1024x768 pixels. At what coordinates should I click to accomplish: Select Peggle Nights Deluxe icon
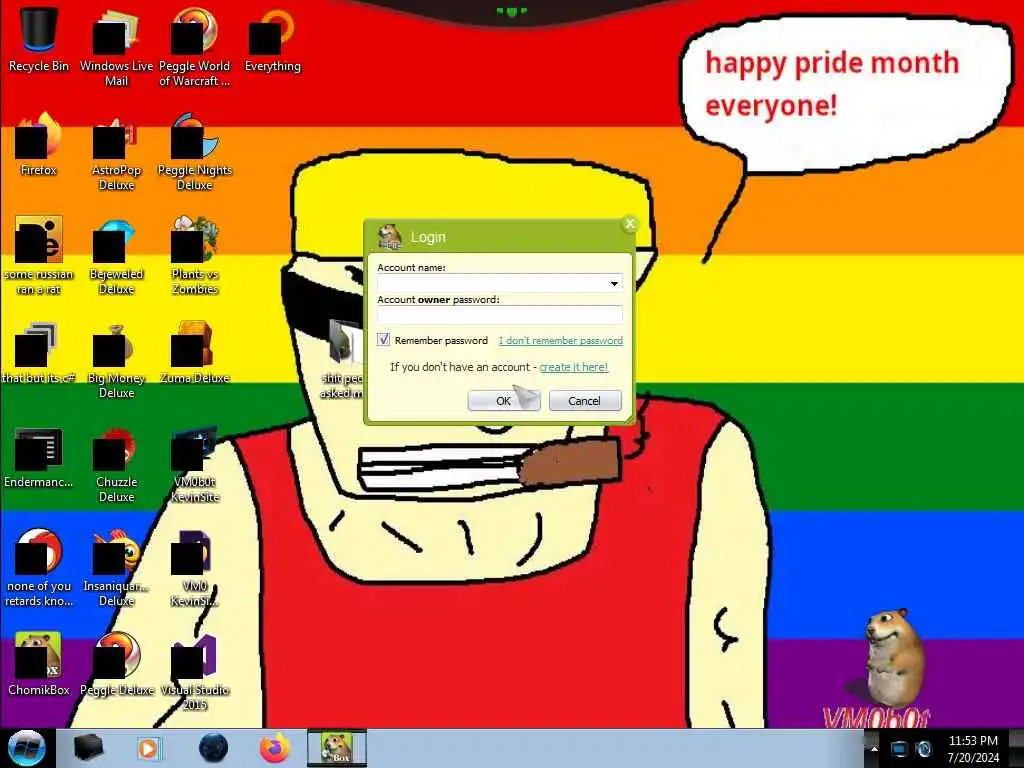(x=194, y=152)
